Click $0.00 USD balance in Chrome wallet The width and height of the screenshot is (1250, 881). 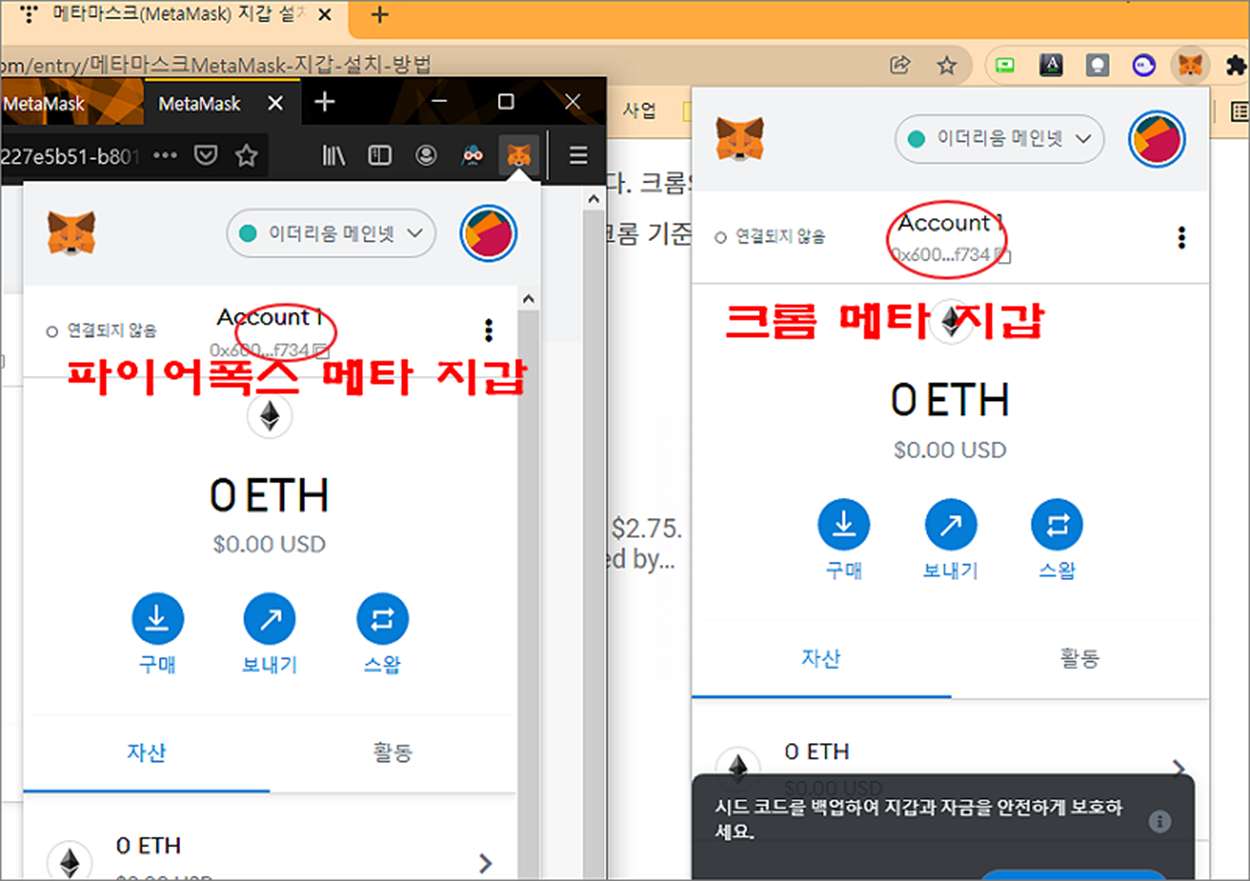(x=950, y=450)
